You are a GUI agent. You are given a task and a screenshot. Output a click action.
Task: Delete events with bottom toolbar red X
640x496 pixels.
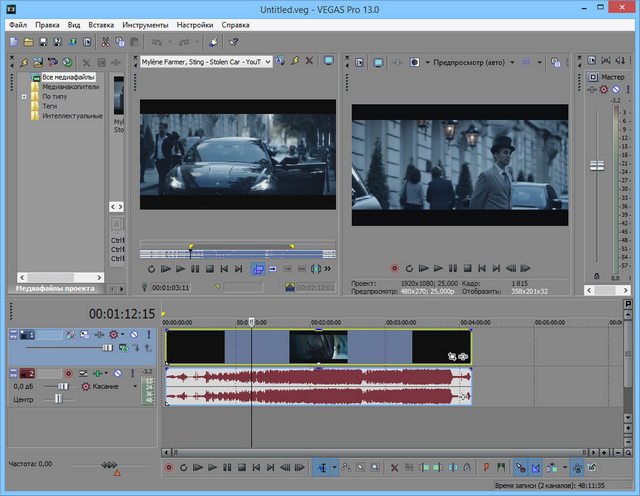coord(394,468)
